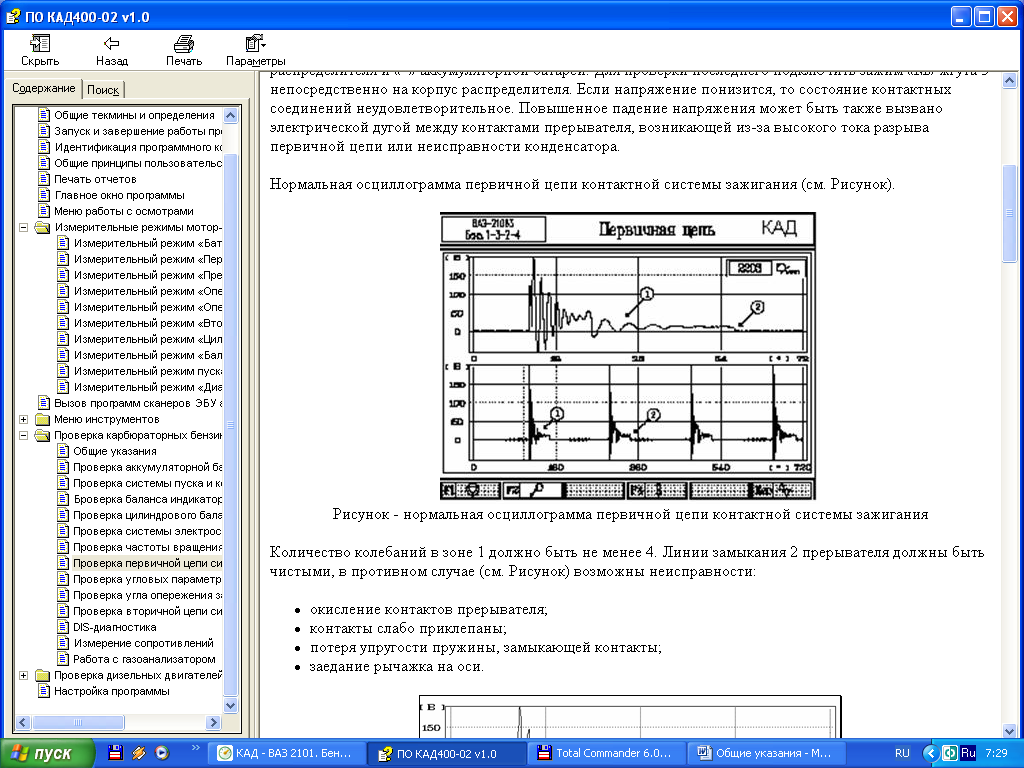Go back with the Назад arrow

112,44
